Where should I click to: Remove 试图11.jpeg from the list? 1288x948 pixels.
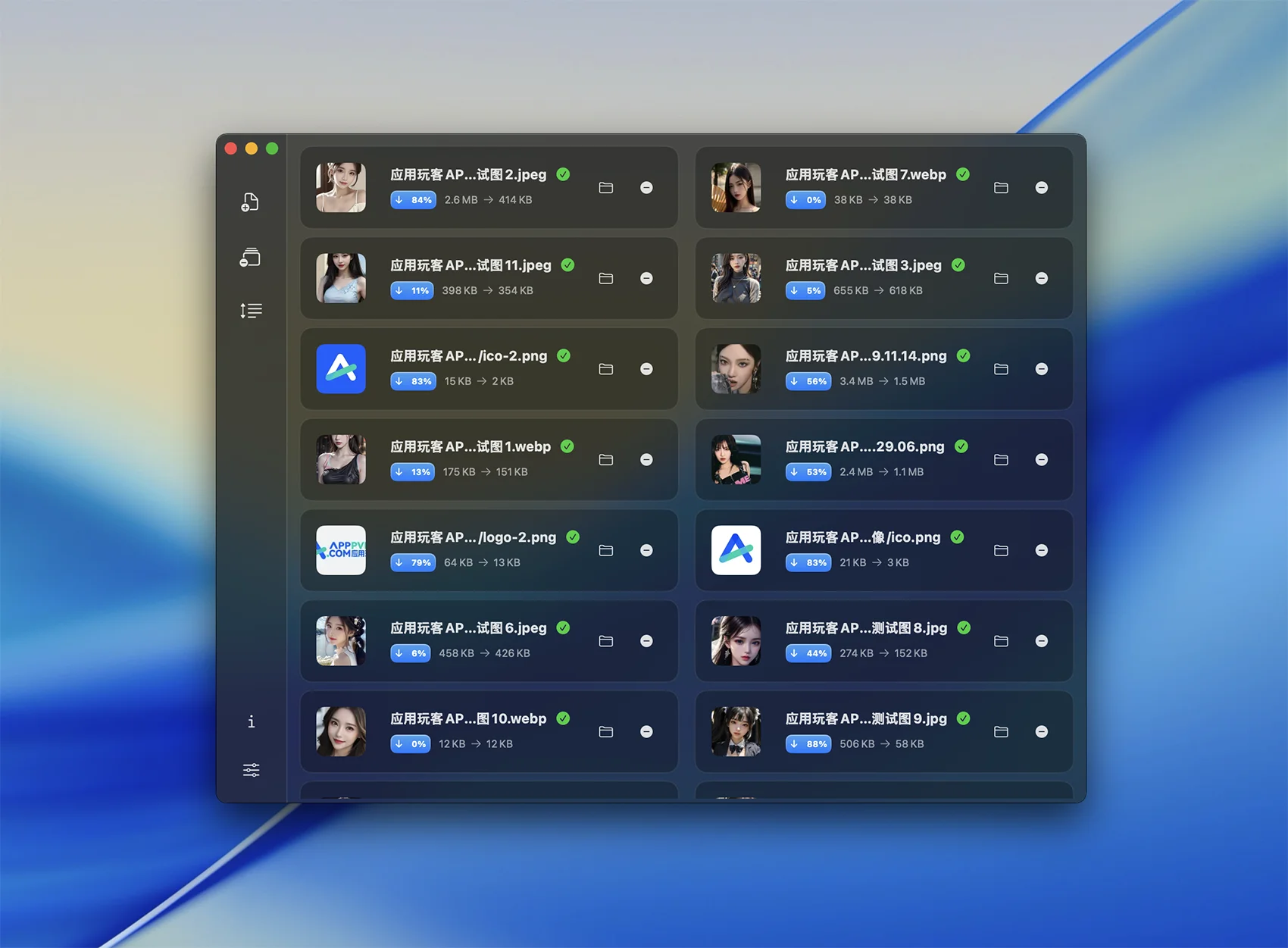coord(646,278)
